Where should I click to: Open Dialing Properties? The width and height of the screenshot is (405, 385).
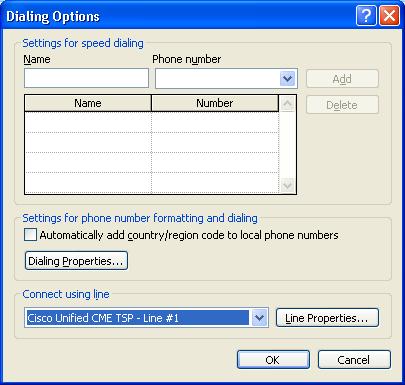coord(76,261)
